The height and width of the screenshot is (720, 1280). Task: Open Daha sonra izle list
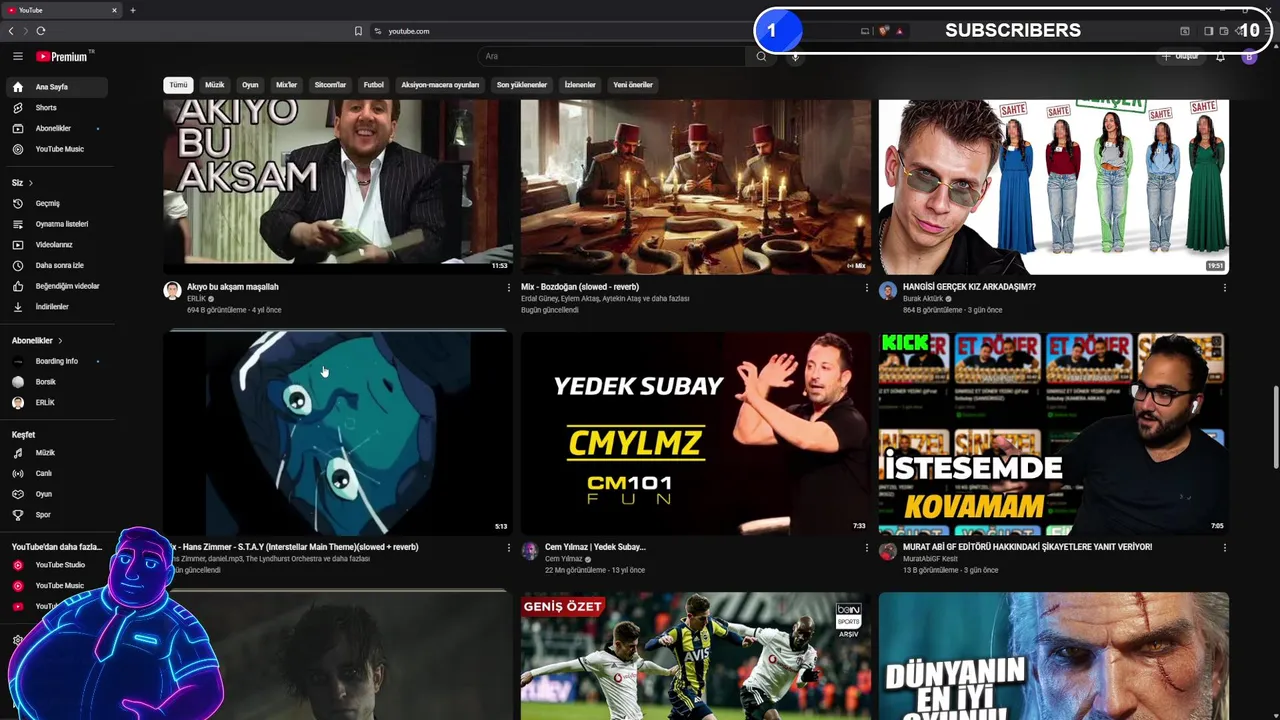[x=55, y=265]
